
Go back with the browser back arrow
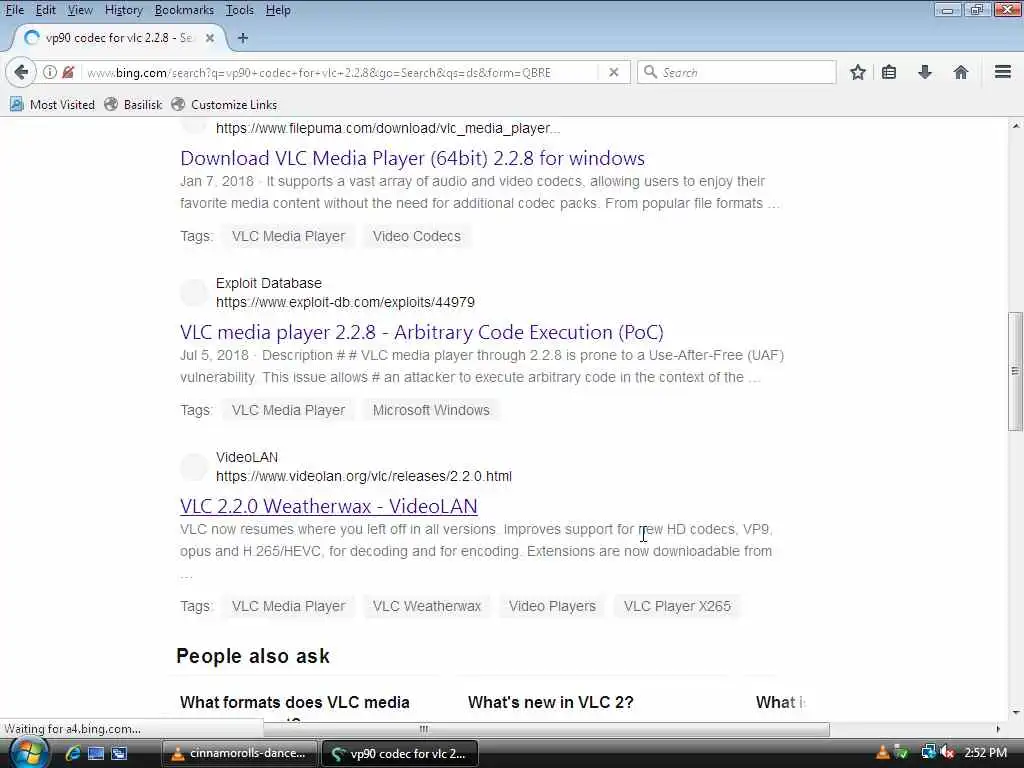pyautogui.click(x=21, y=72)
